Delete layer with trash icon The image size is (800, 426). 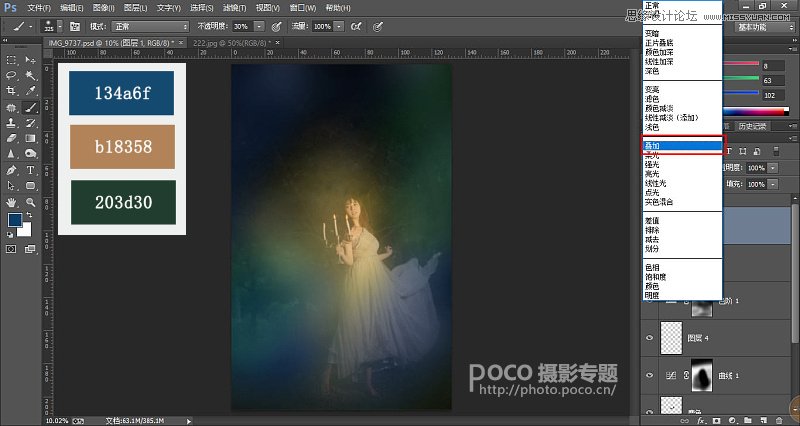click(x=779, y=420)
